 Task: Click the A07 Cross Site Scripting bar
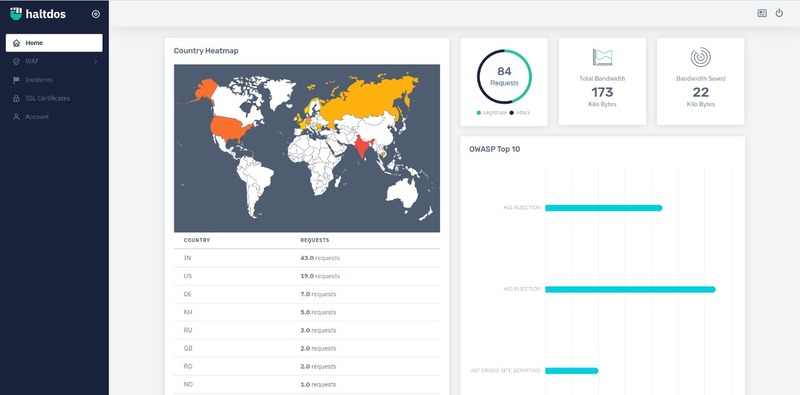click(x=571, y=371)
